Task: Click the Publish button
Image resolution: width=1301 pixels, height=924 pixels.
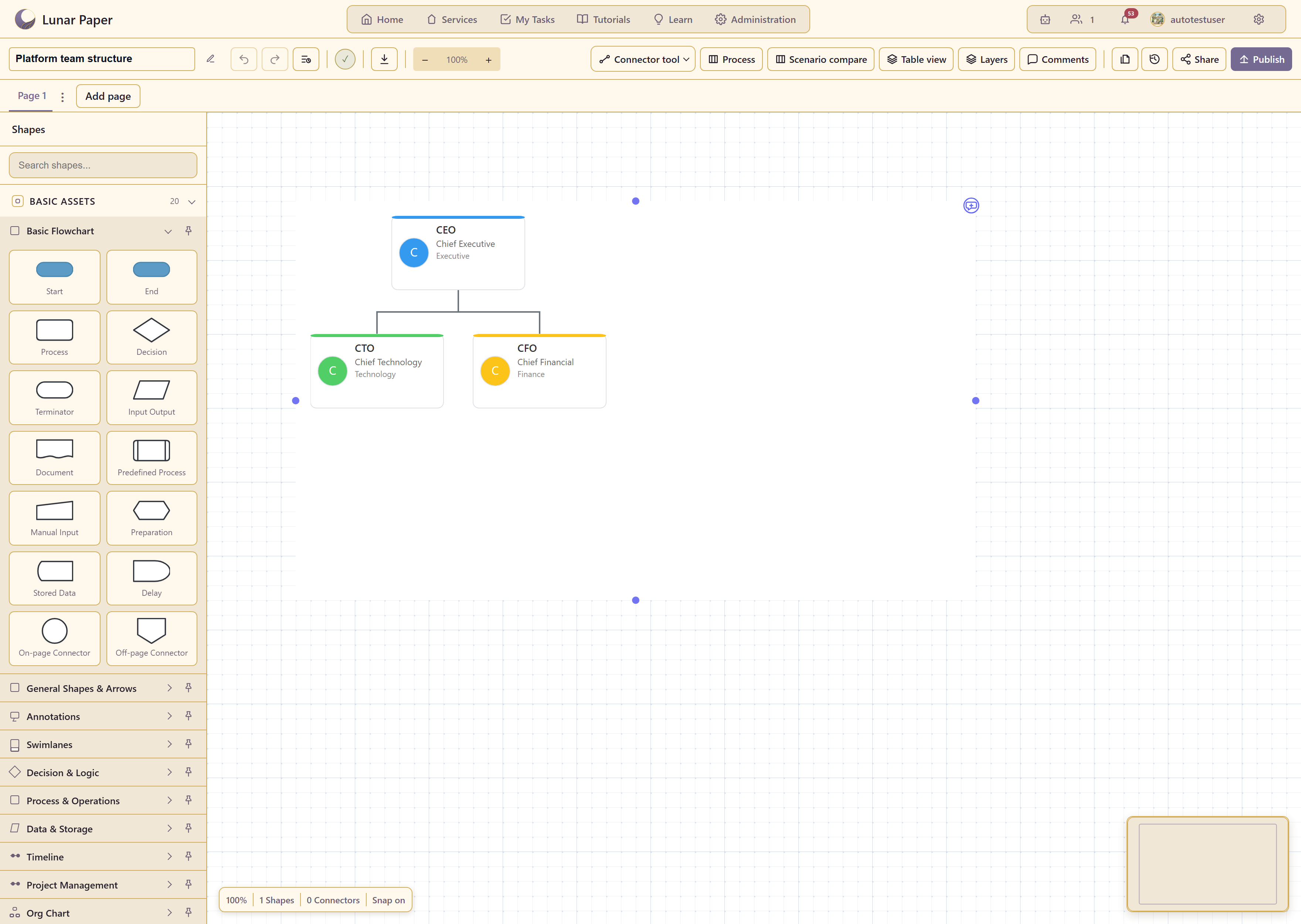Action: (x=1261, y=59)
